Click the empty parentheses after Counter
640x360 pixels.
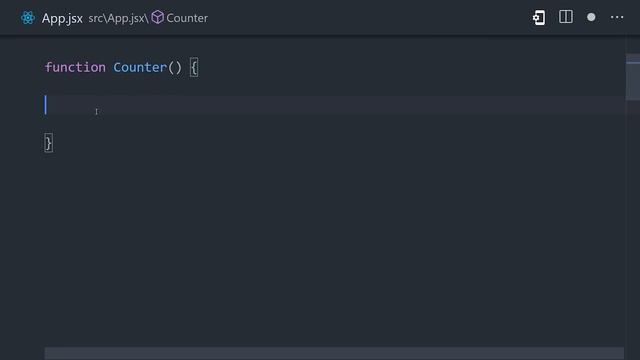click(175, 68)
